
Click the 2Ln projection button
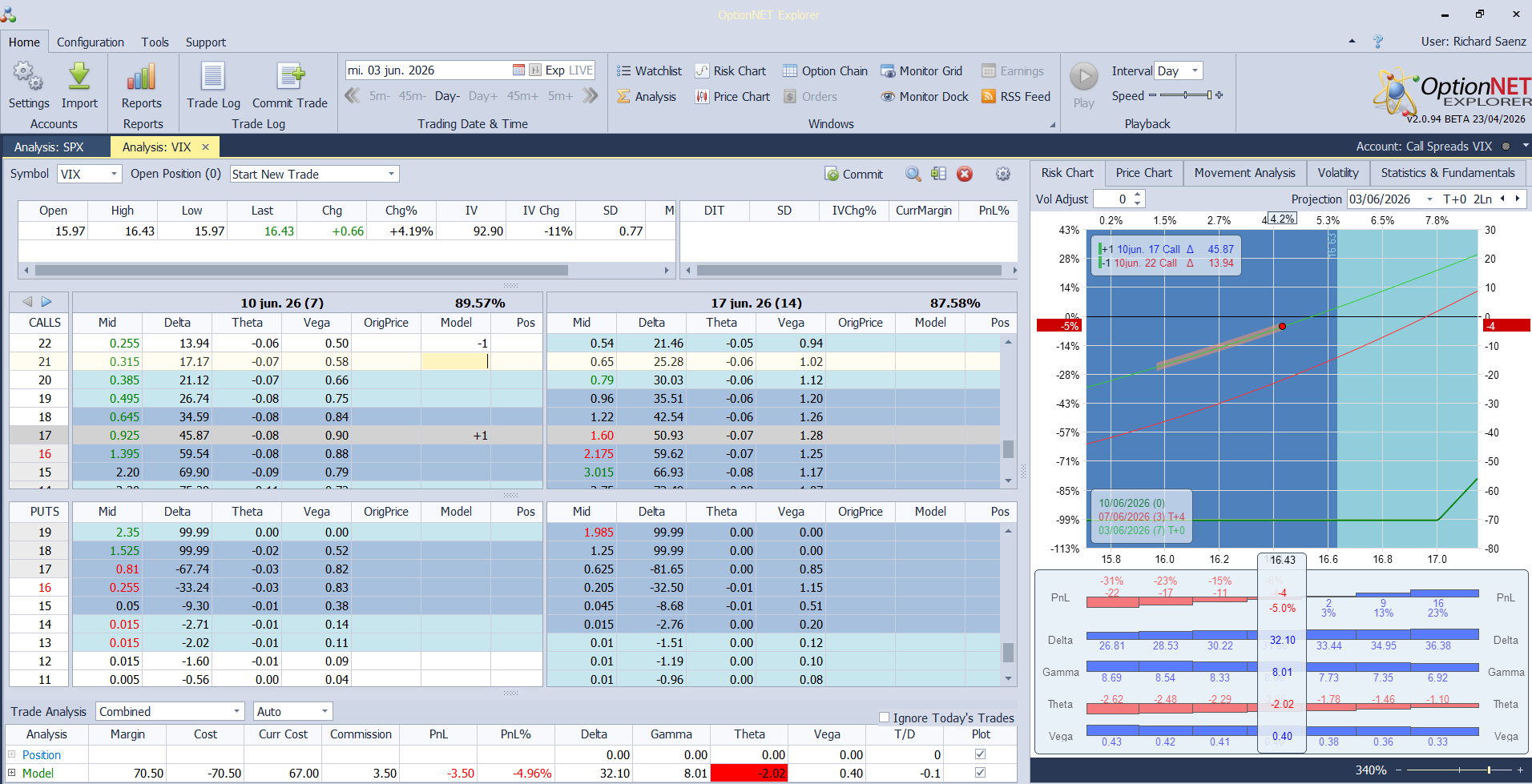point(1482,199)
